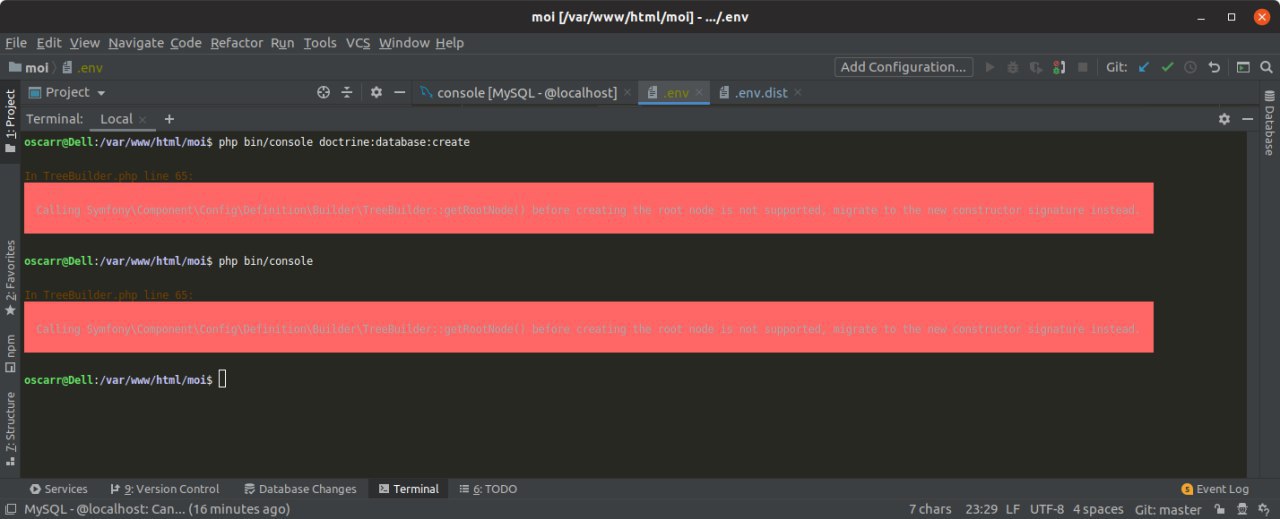Click the .env breadcrumb item
Viewport: 1280px width, 519px height.
click(82, 67)
